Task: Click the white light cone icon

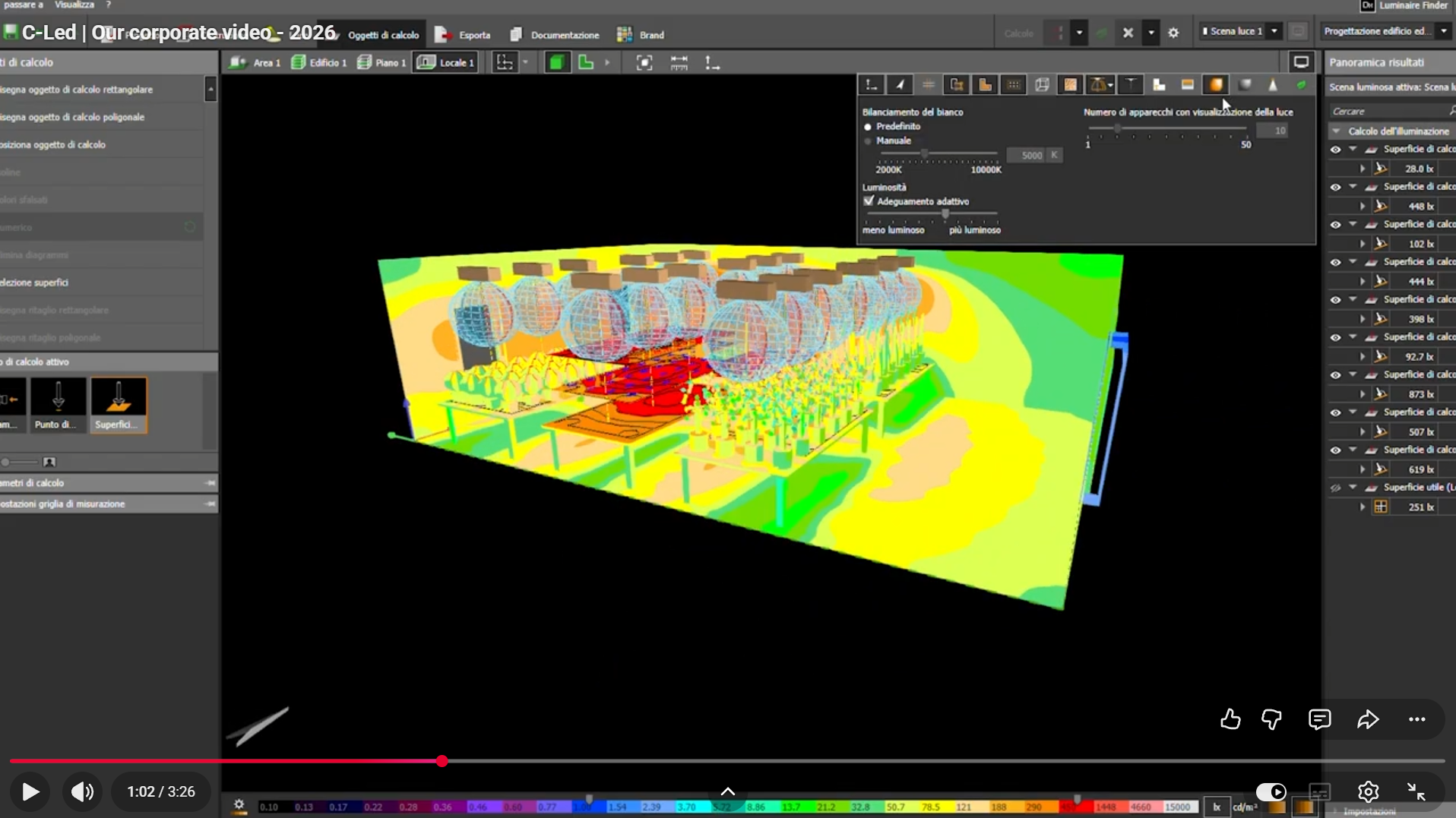Action: click(x=1273, y=85)
